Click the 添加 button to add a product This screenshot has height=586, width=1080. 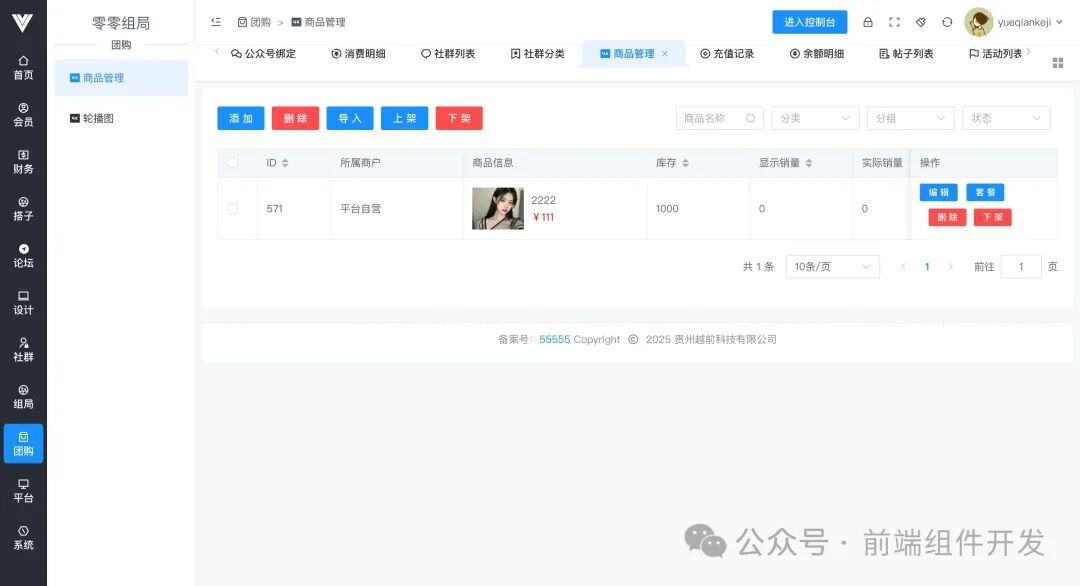[240, 117]
